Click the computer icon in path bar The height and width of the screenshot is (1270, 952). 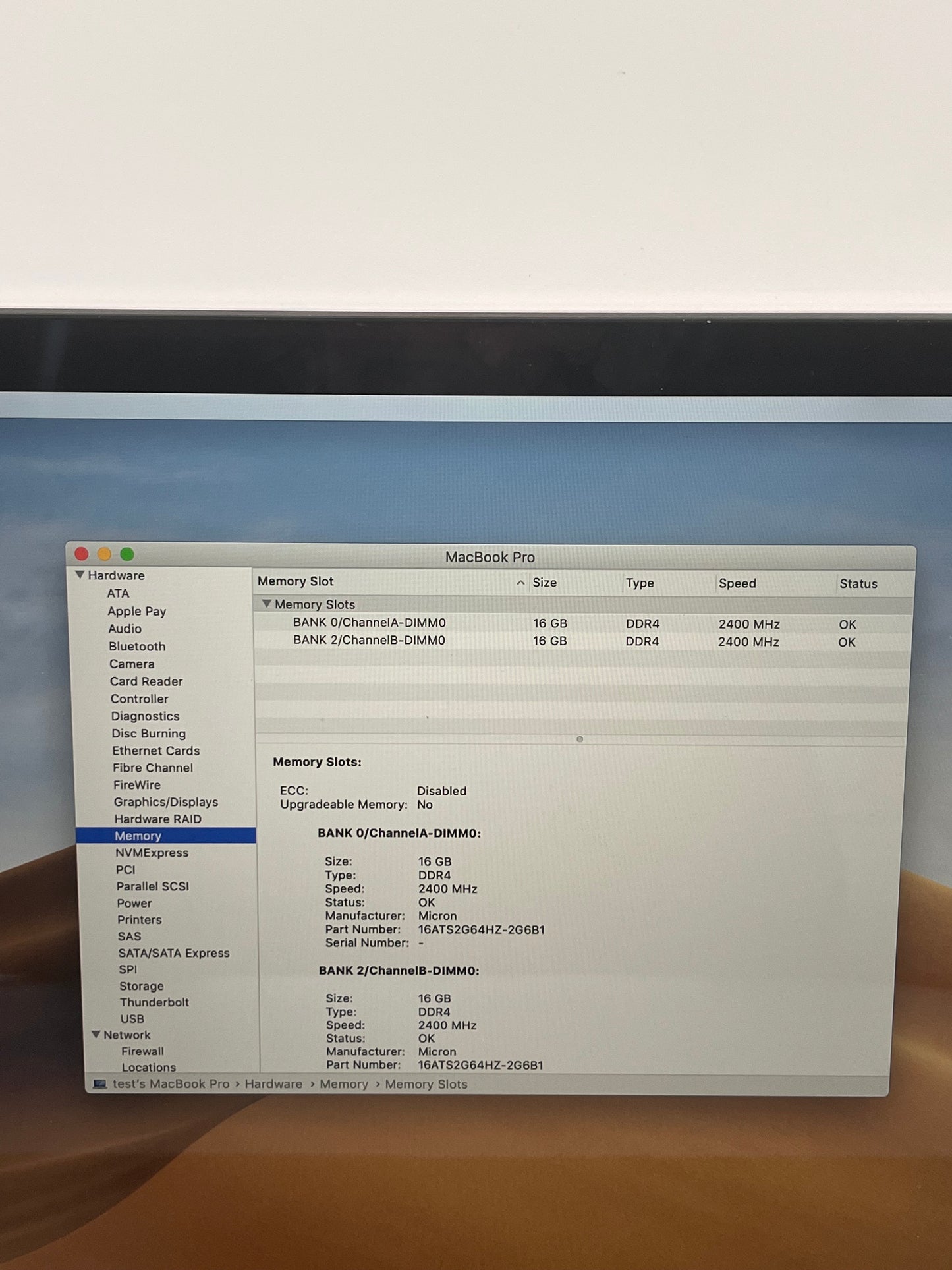(99, 1084)
